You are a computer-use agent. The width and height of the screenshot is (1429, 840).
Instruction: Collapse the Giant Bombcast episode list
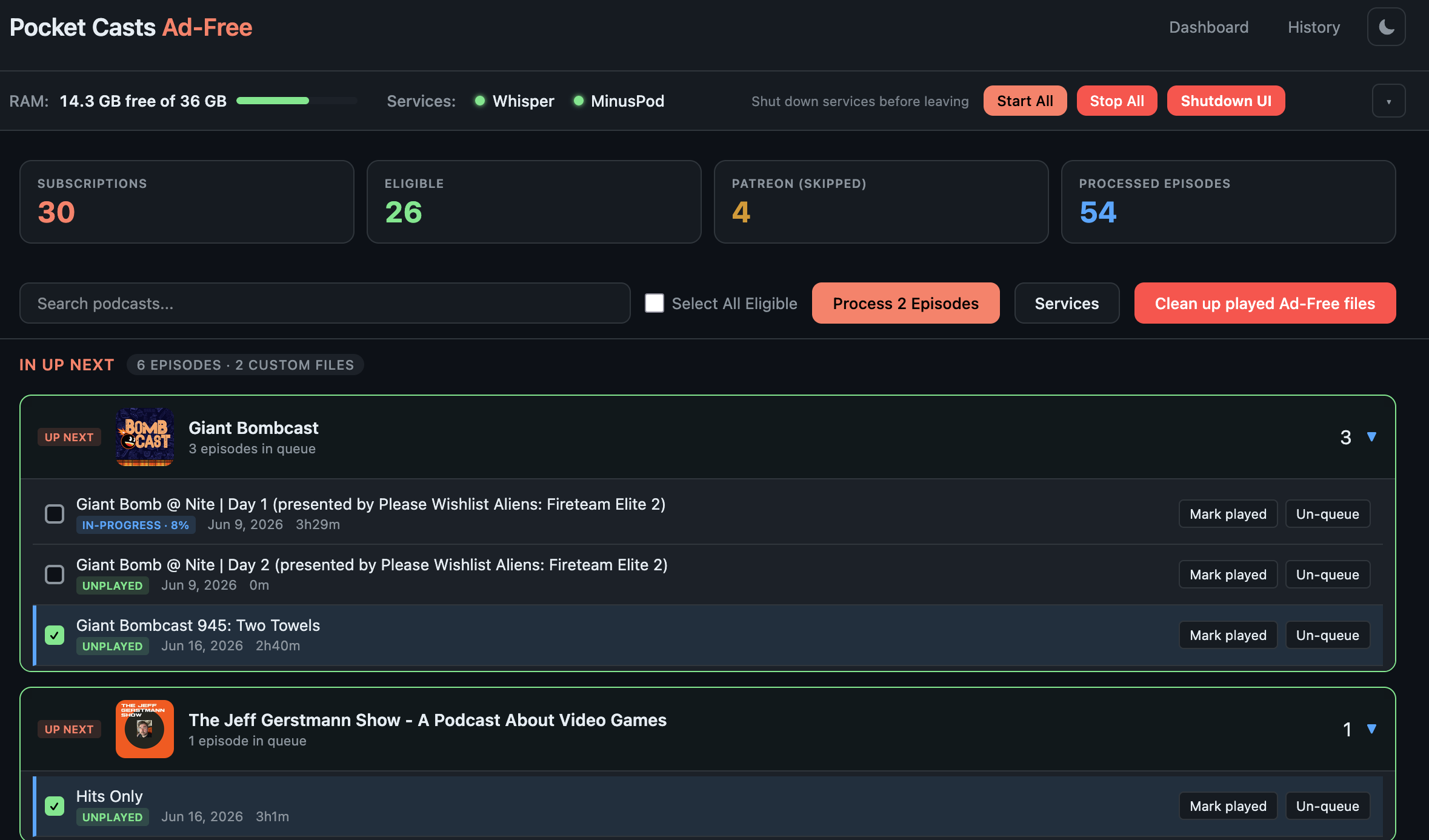[x=1372, y=437]
